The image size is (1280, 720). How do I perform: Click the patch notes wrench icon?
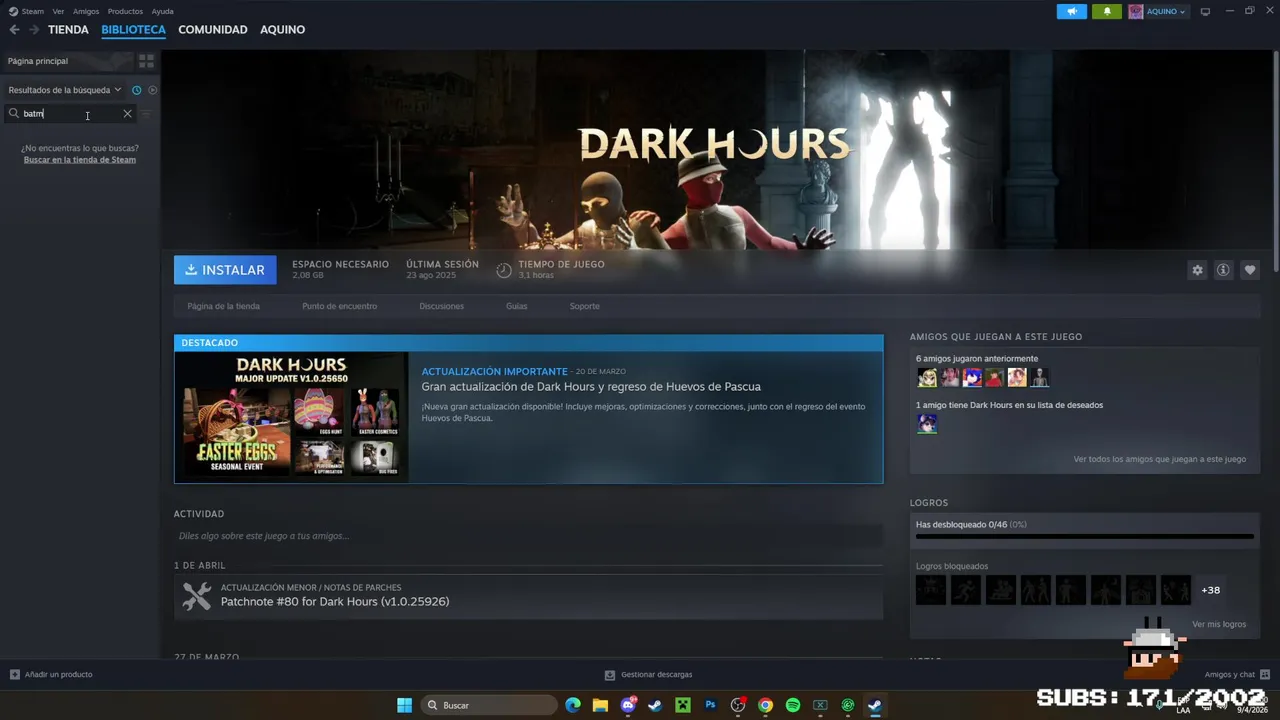(197, 596)
